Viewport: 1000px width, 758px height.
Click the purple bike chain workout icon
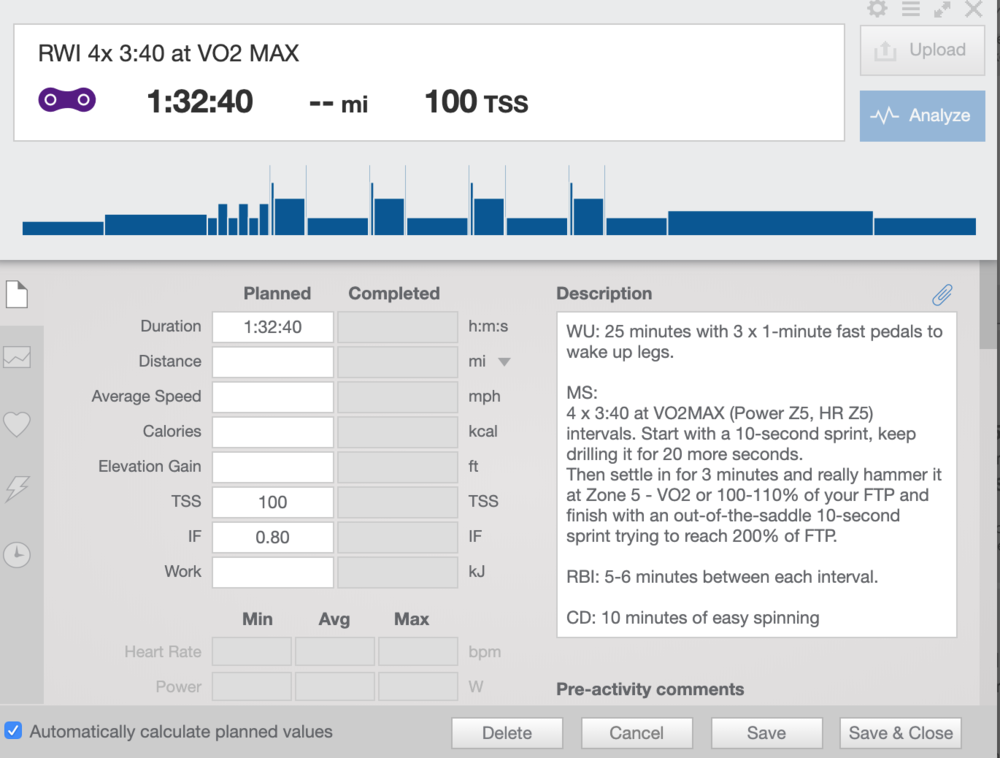pyautogui.click(x=67, y=100)
